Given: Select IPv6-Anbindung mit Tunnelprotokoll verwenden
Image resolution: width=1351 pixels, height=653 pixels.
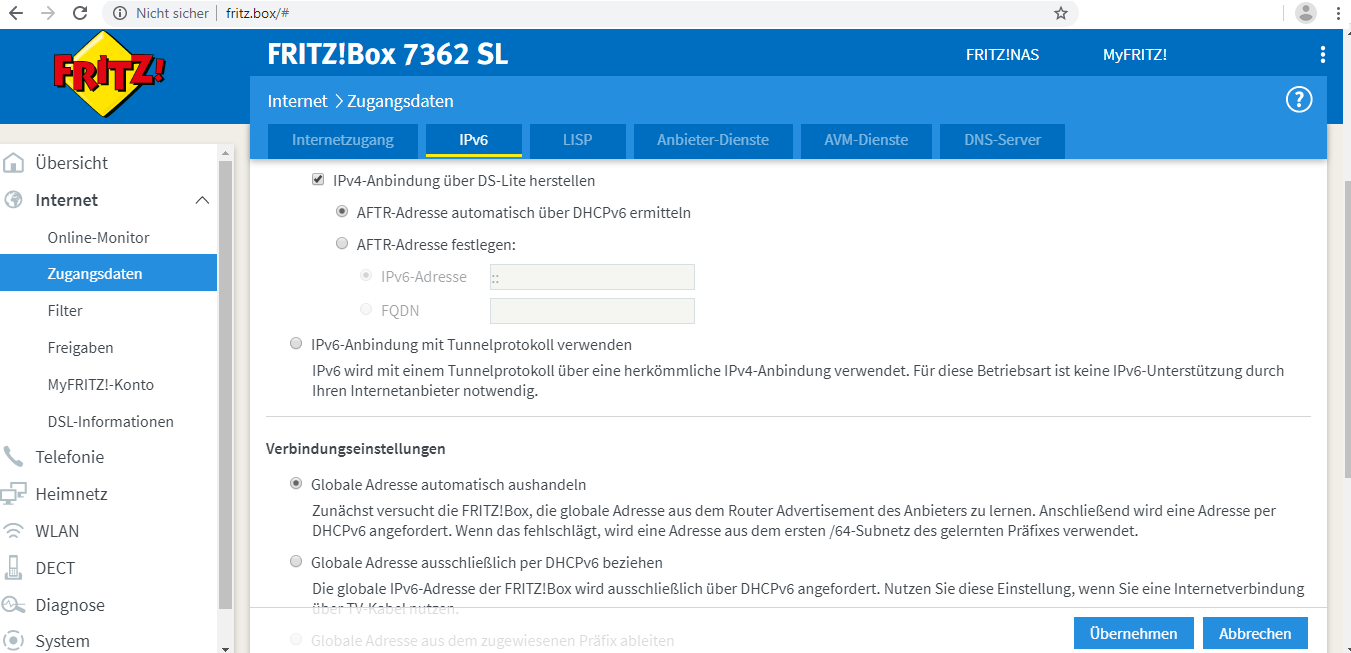Looking at the screenshot, I should [296, 344].
